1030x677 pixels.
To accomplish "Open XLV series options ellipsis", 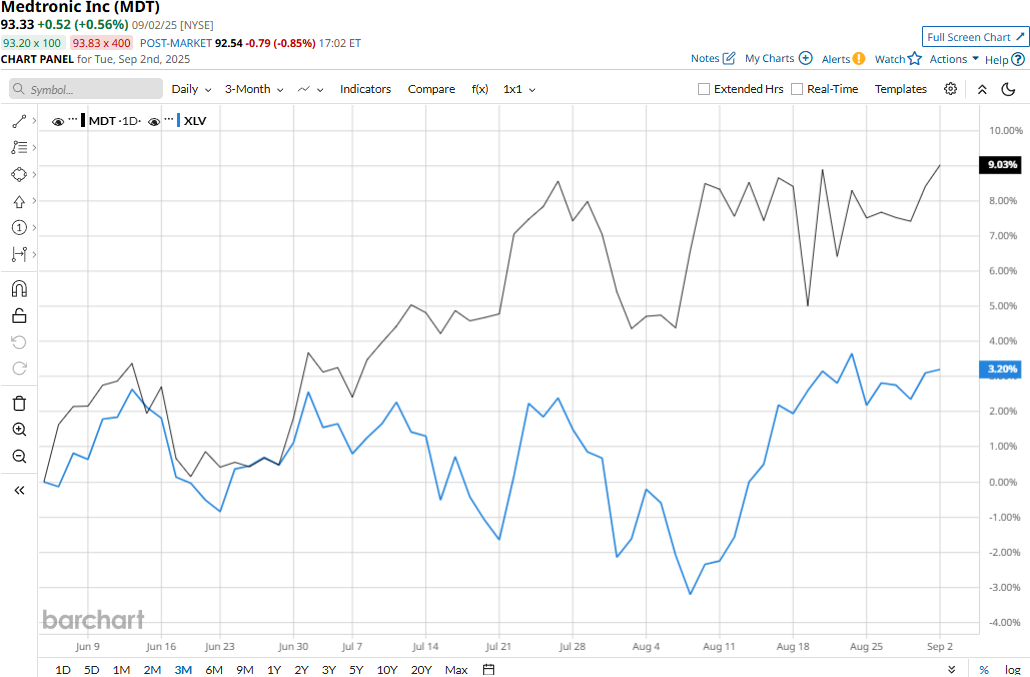I will 169,120.
